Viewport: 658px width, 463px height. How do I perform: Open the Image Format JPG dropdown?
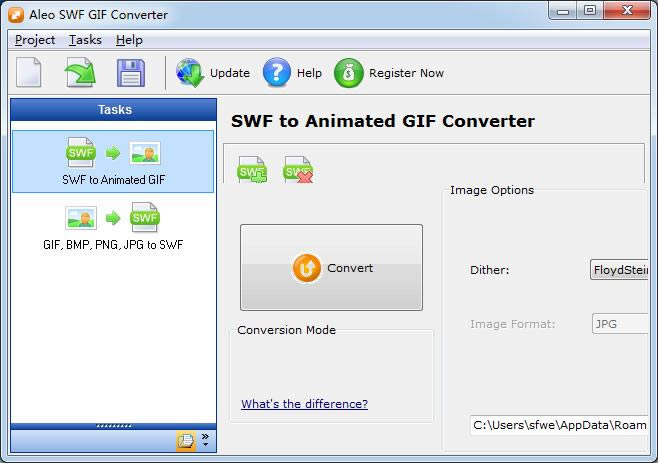click(x=620, y=324)
